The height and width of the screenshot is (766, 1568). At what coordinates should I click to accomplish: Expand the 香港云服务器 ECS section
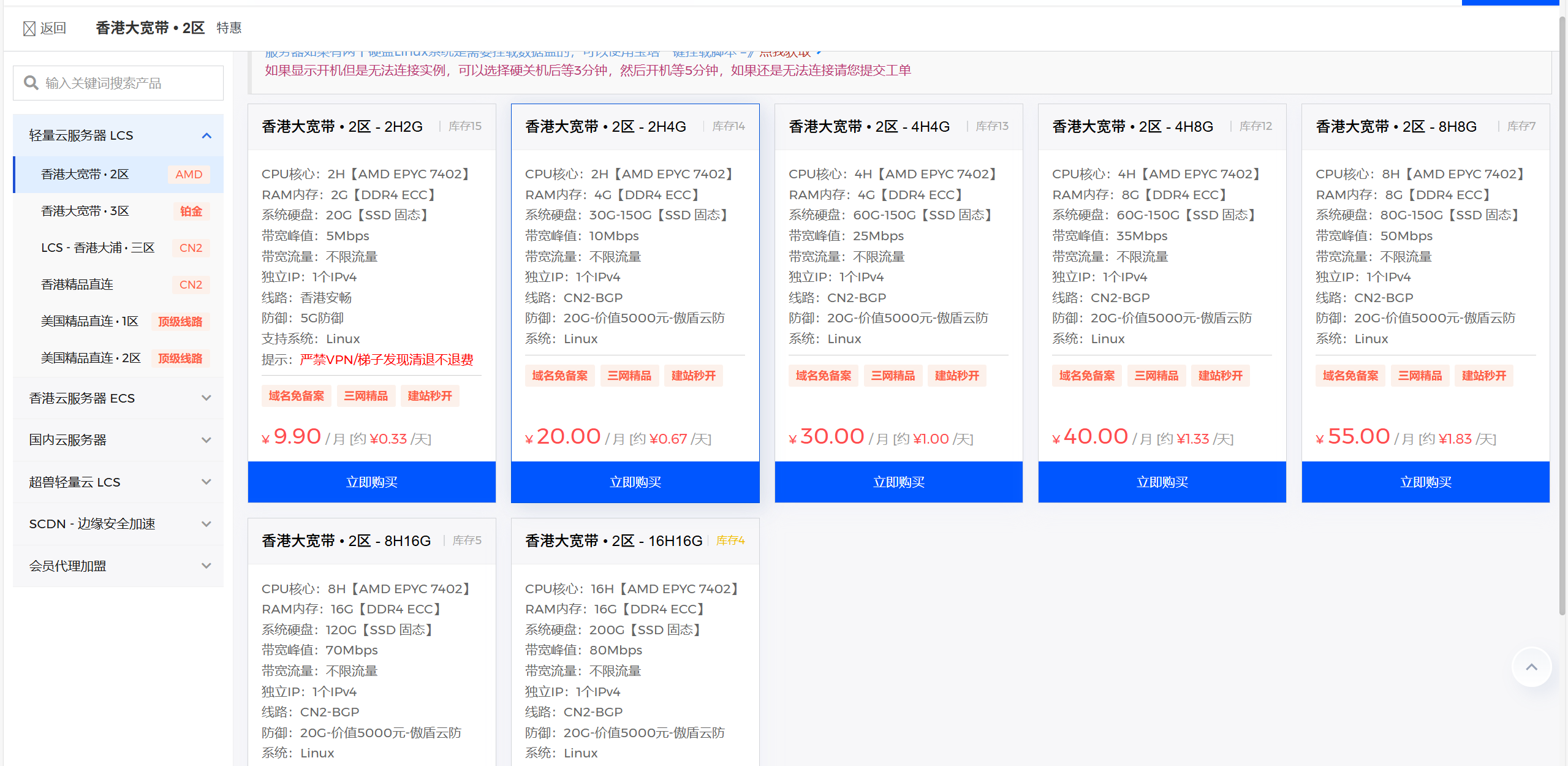coord(206,398)
